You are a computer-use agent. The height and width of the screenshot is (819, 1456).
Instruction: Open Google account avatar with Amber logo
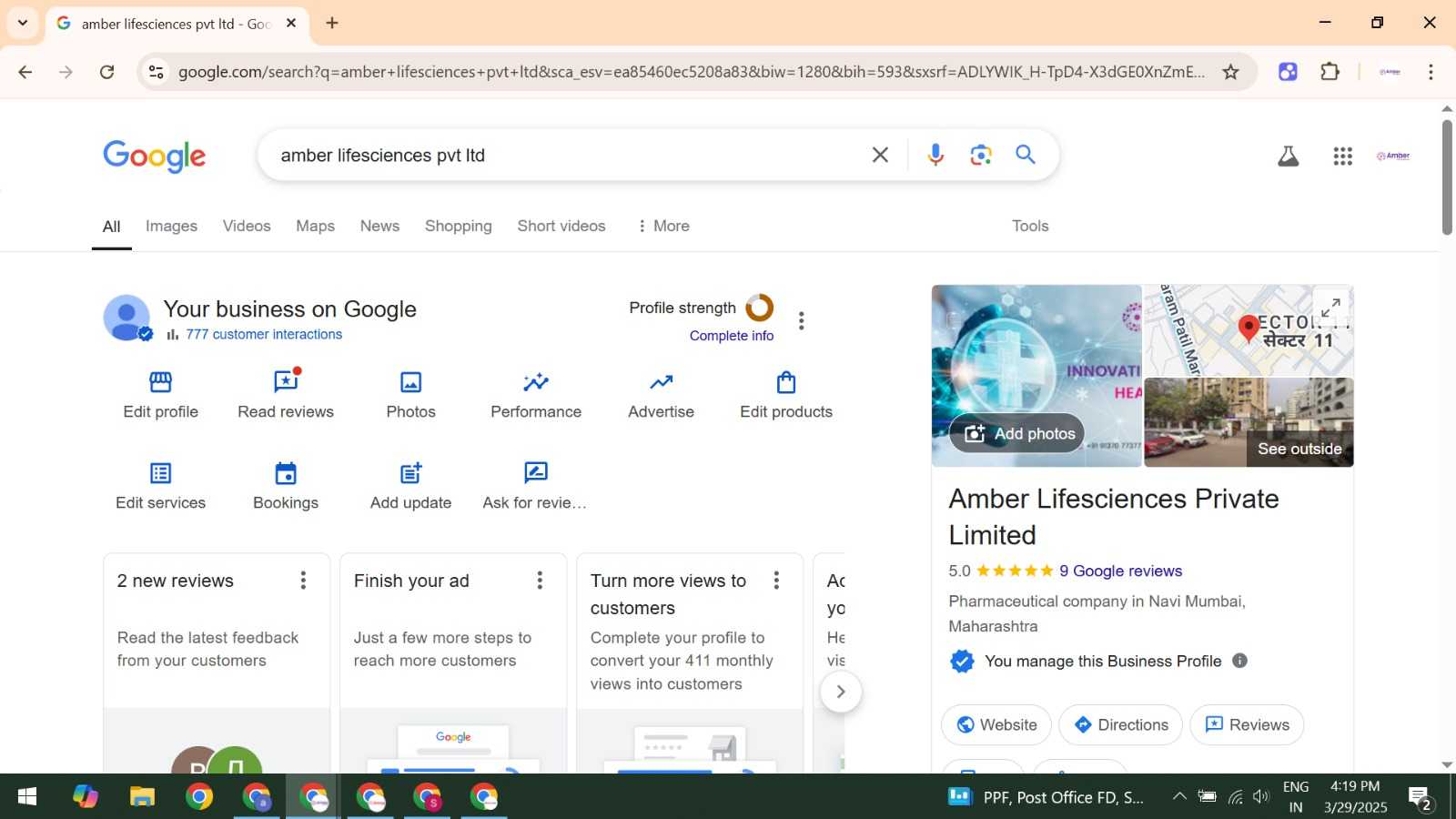coord(1393,157)
